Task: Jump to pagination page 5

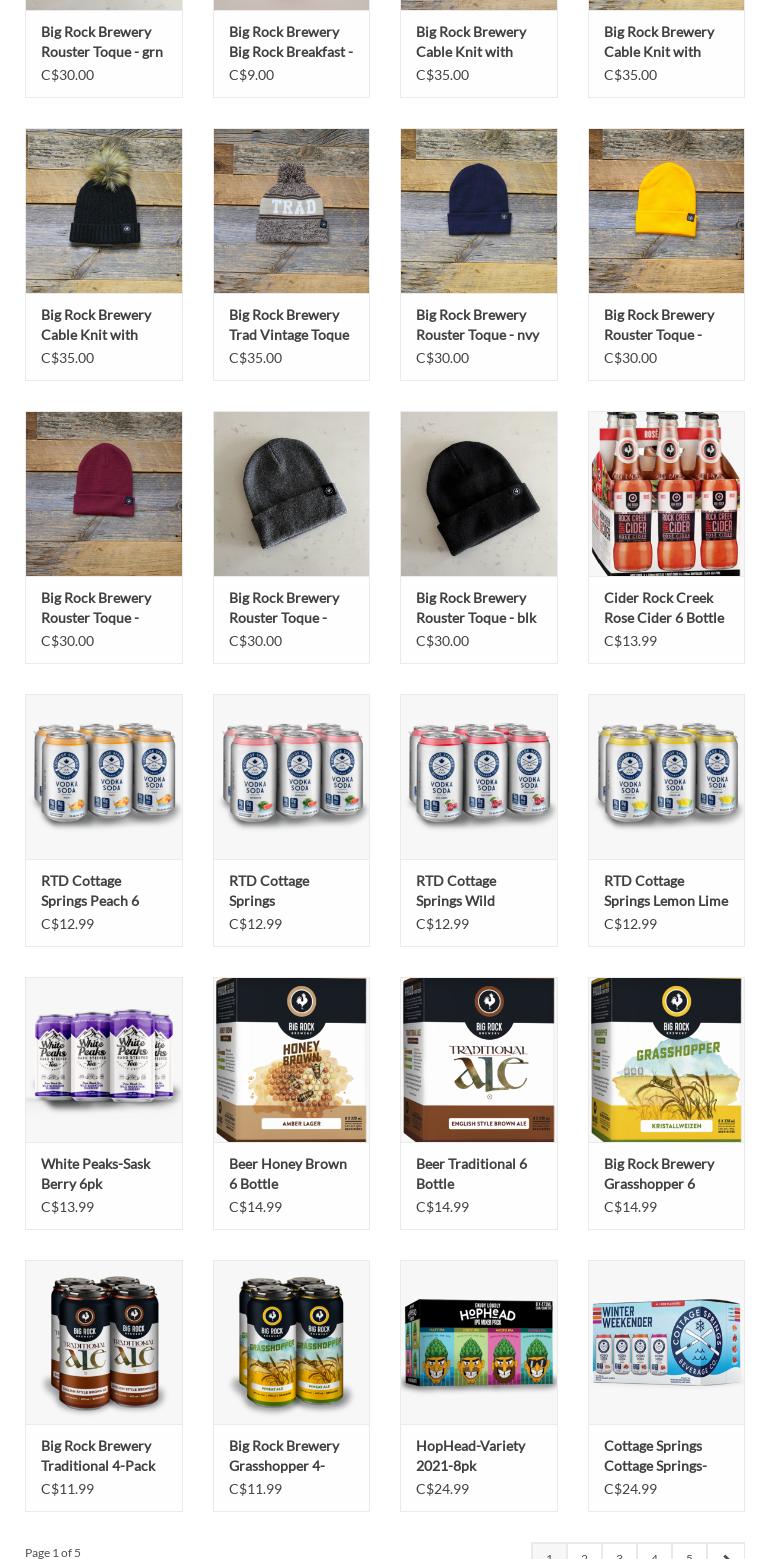Action: pyautogui.click(x=689, y=1553)
